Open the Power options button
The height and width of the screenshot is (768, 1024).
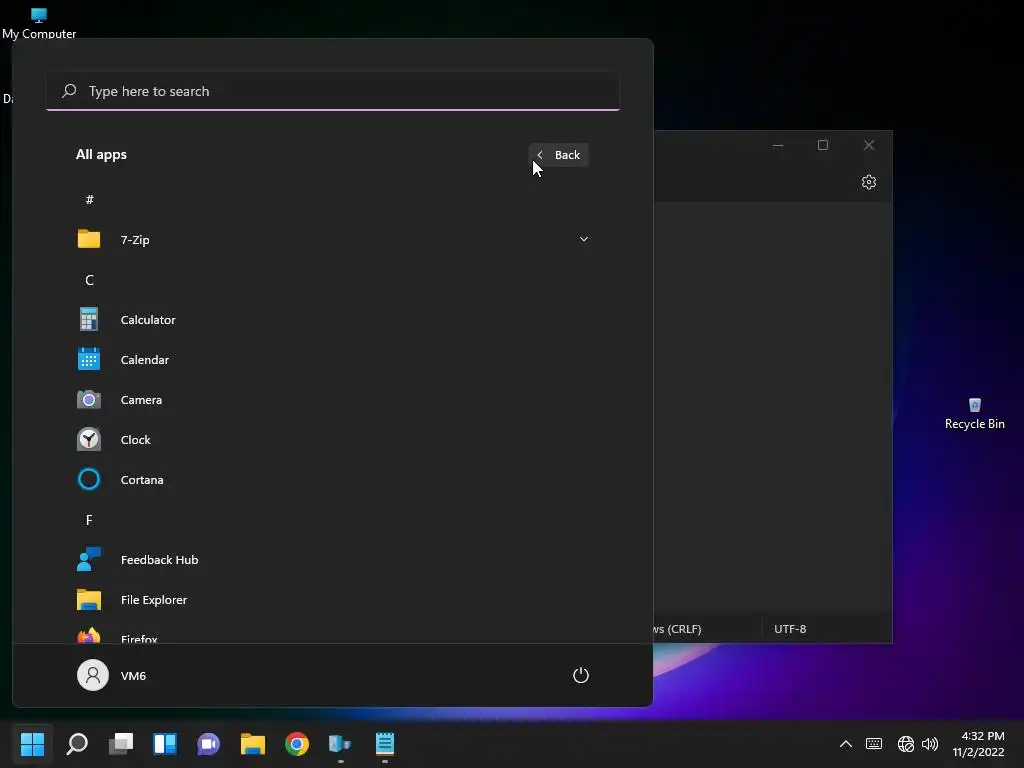tap(581, 675)
